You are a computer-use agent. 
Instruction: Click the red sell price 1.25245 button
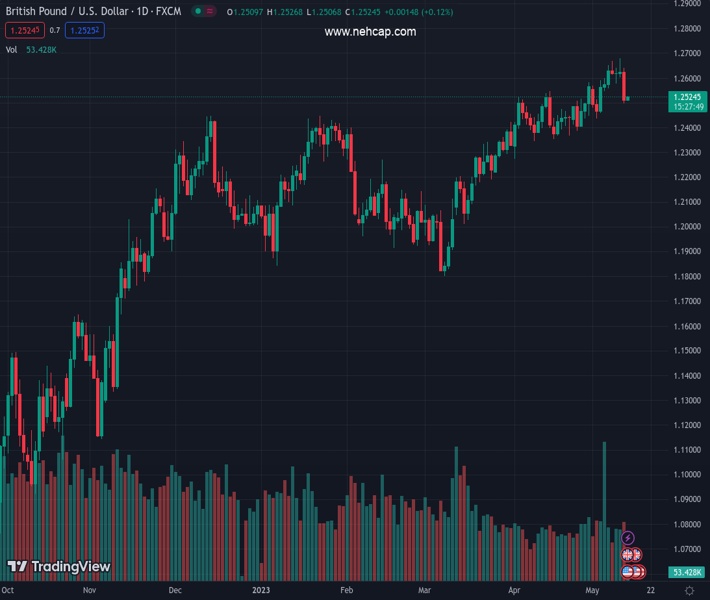(x=24, y=31)
